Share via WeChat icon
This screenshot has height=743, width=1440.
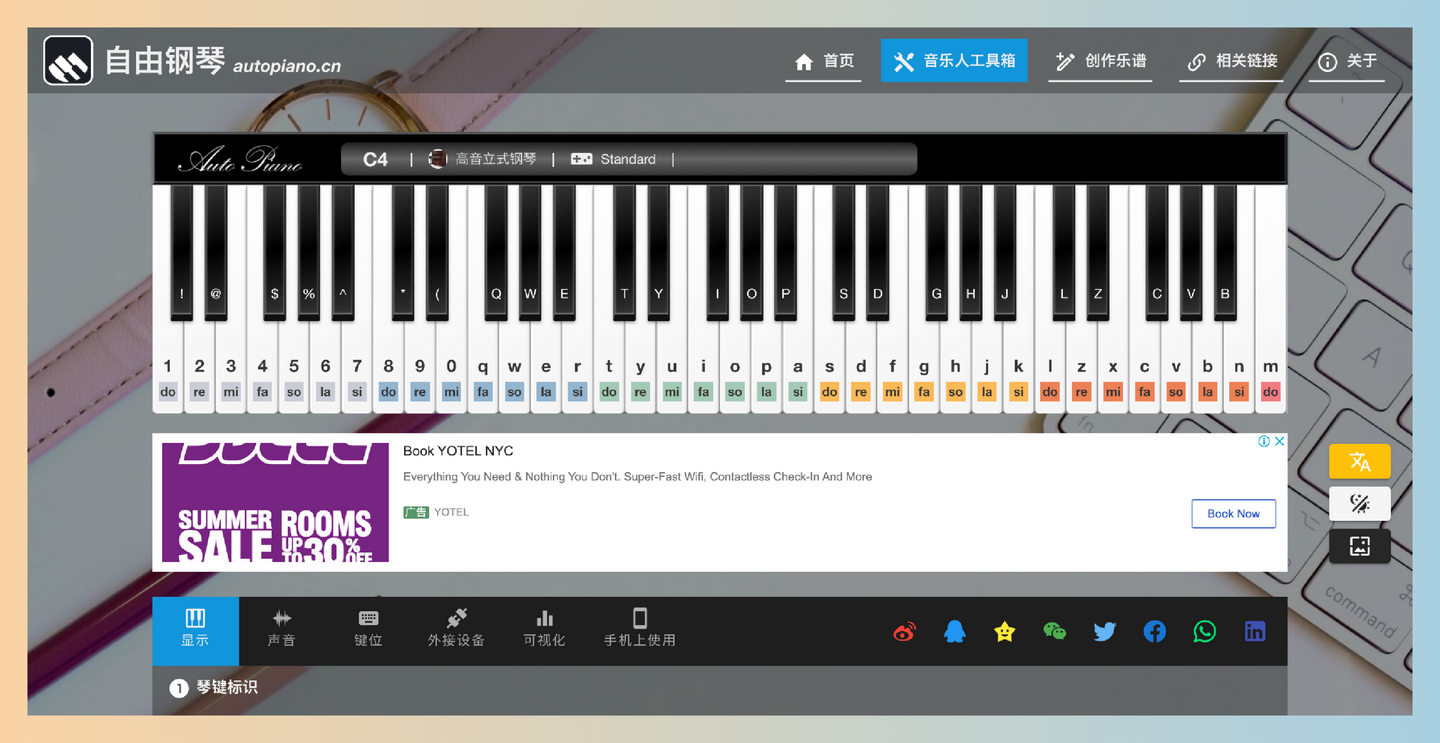pyautogui.click(x=1054, y=631)
